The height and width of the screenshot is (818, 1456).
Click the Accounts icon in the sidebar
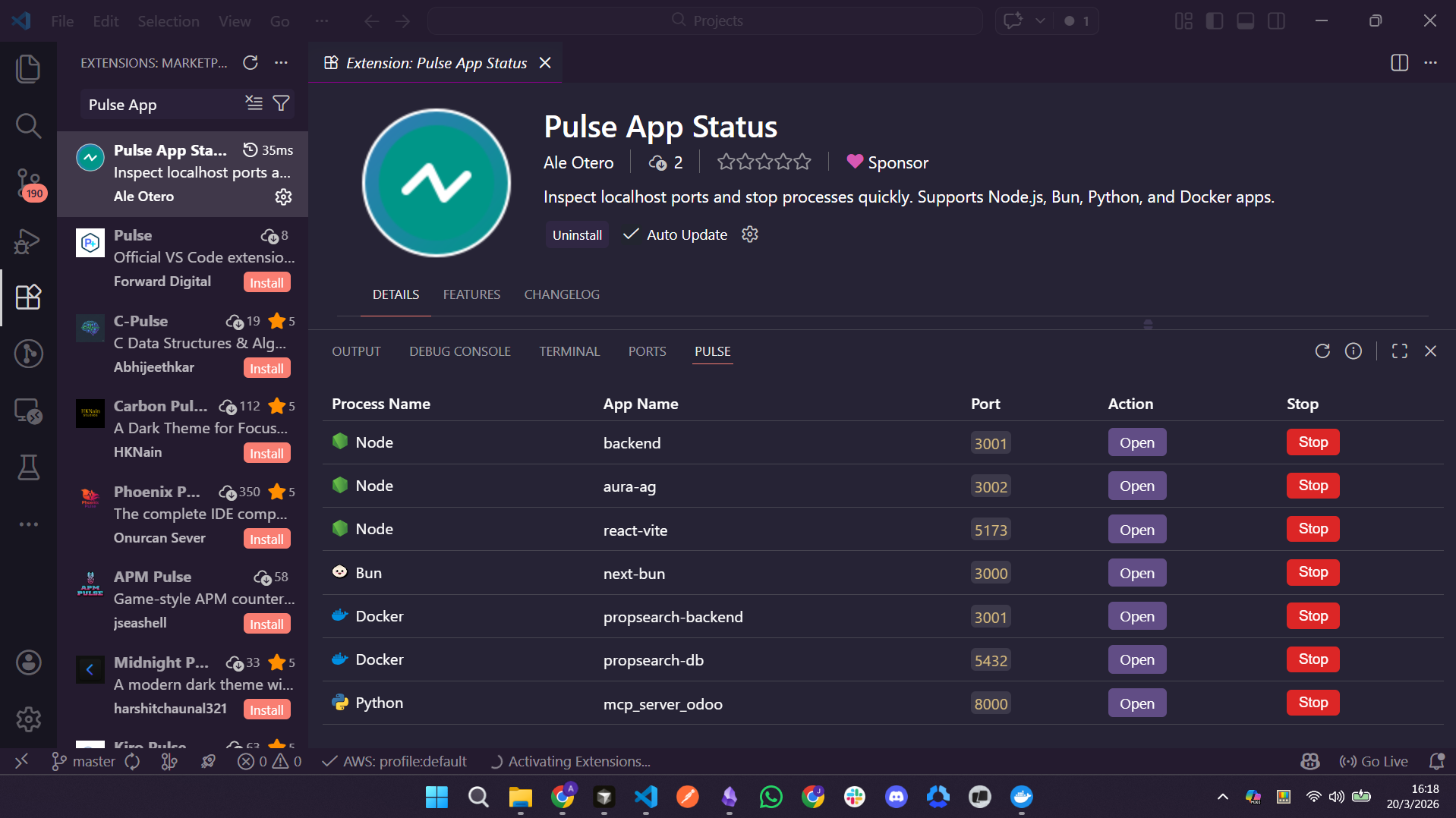click(28, 662)
